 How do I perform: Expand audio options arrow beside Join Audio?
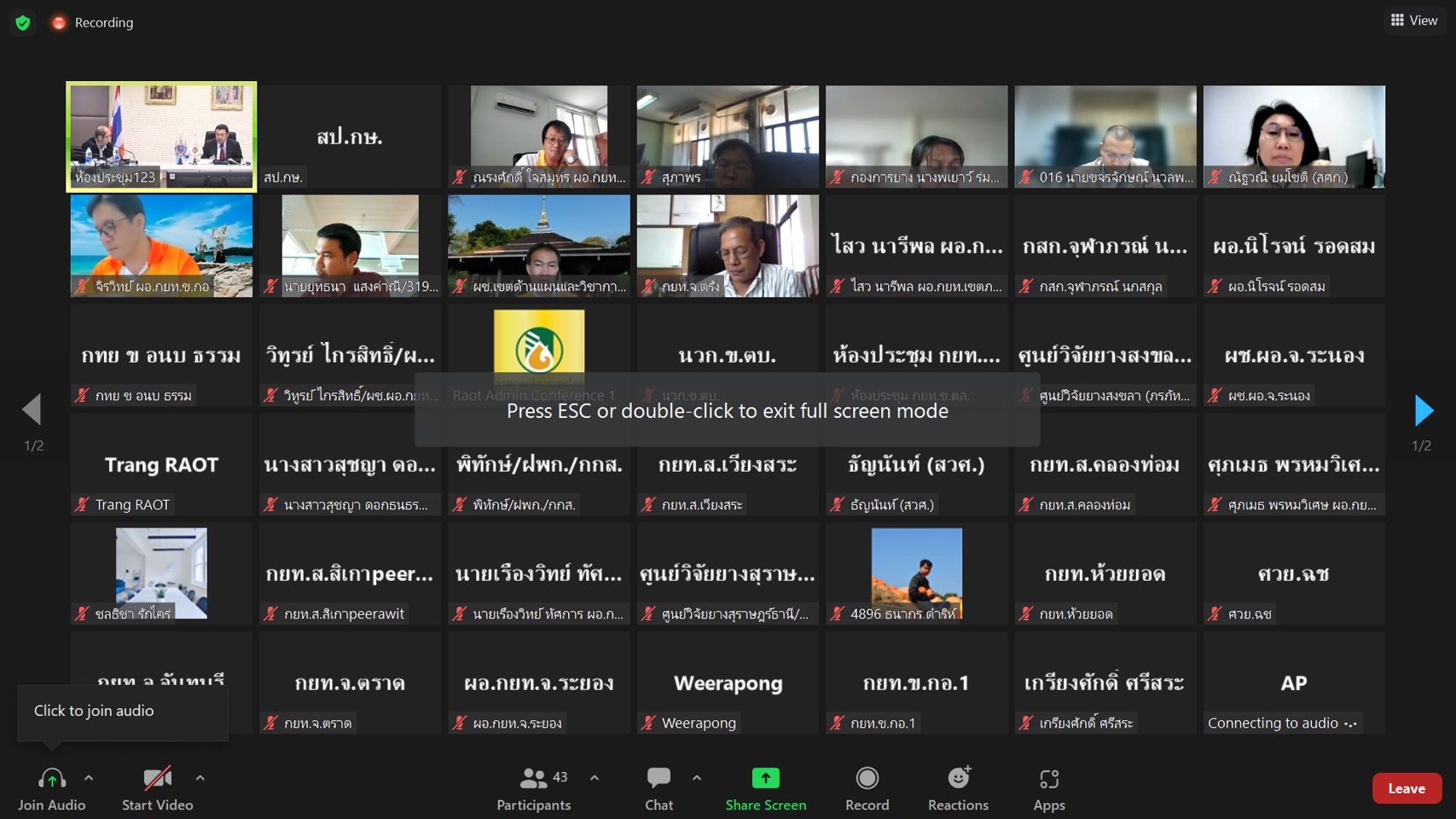89,778
